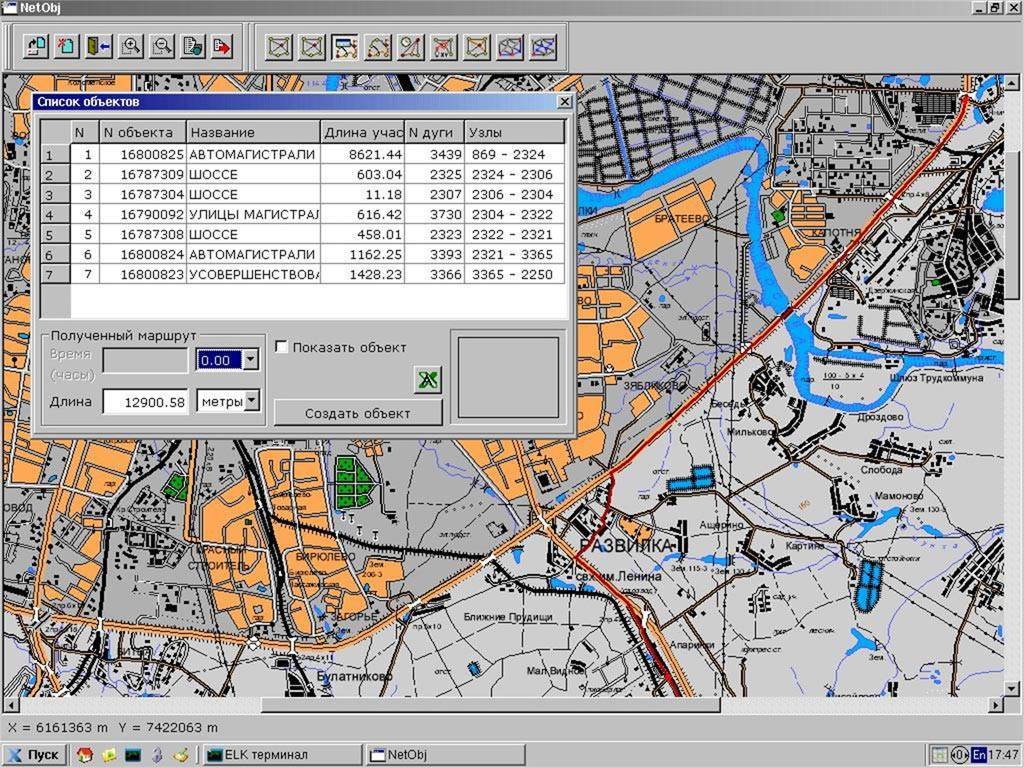1024x768 pixels.
Task: Click the network icon with circle and diagonal
Action: pos(411,47)
